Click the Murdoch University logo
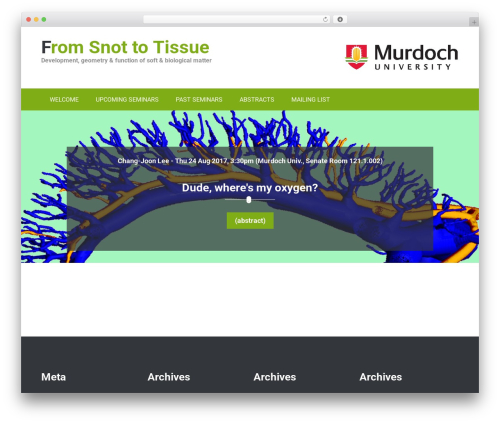The width and height of the screenshot is (500, 423). point(401,57)
